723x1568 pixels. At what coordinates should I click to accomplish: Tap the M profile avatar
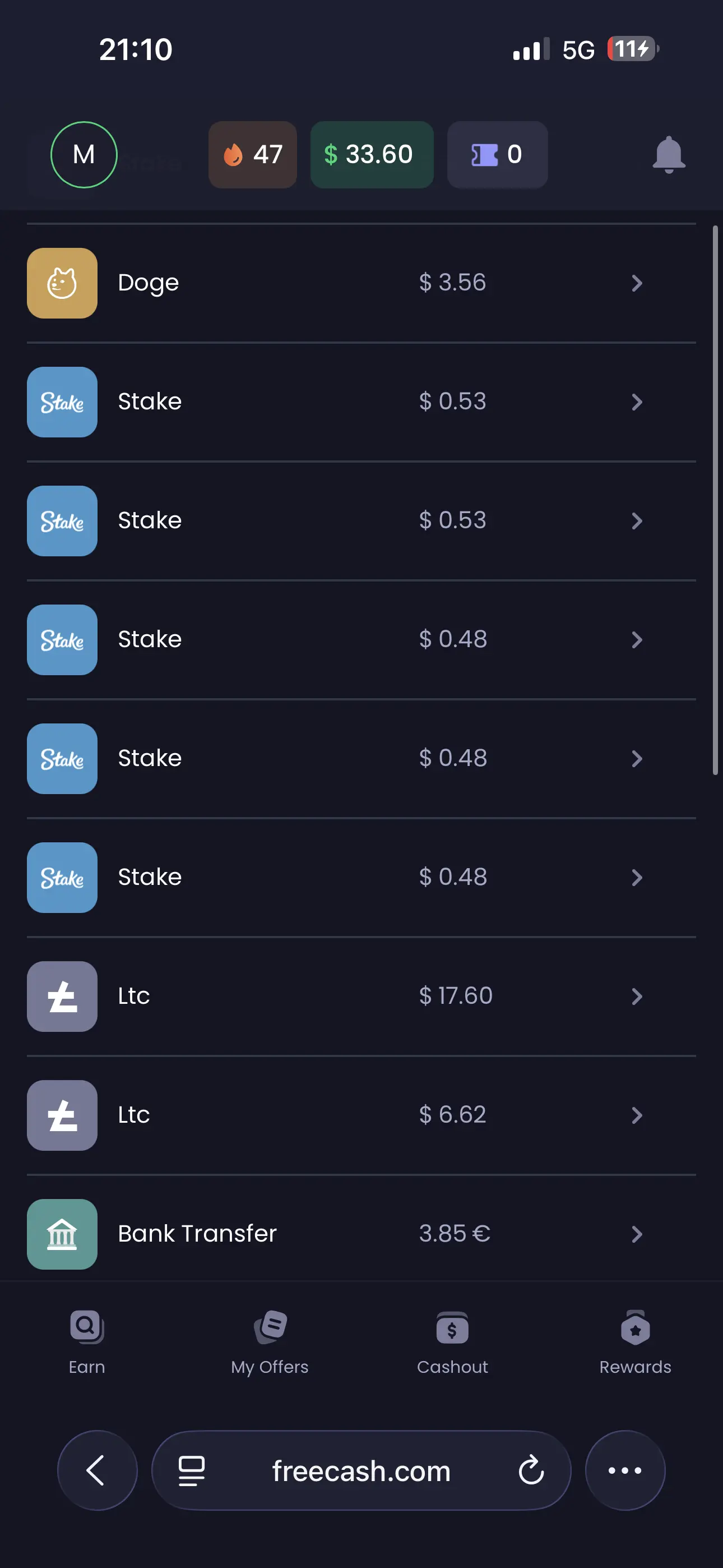[x=84, y=155]
